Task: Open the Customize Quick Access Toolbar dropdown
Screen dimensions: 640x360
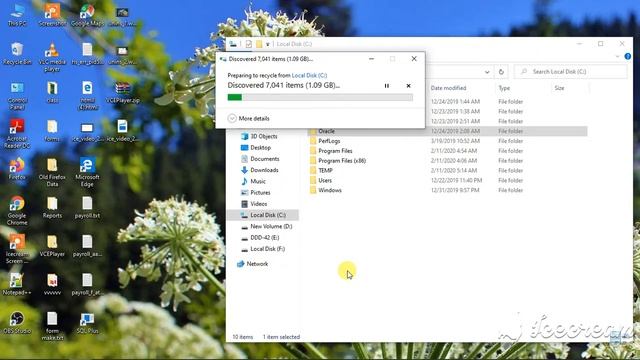Action: tap(268, 44)
